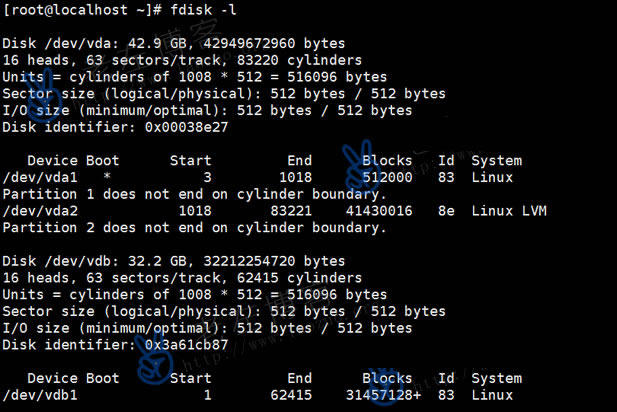Click the first System column header

click(497, 161)
